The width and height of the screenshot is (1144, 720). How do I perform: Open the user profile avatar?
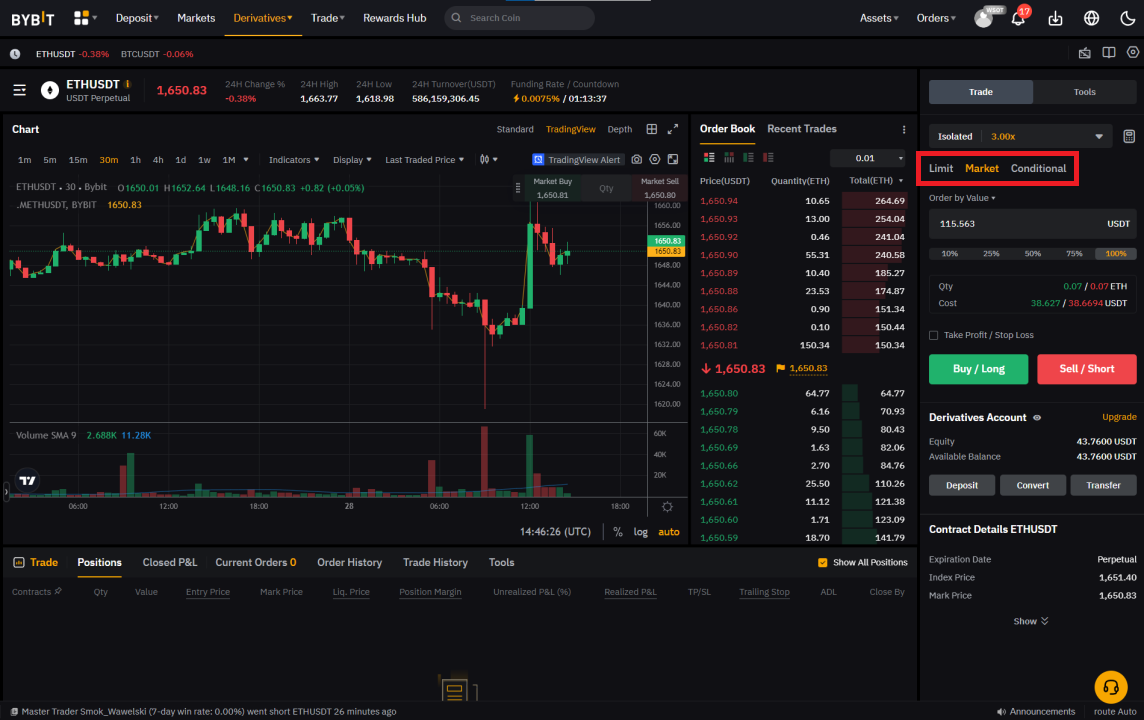tap(983, 18)
